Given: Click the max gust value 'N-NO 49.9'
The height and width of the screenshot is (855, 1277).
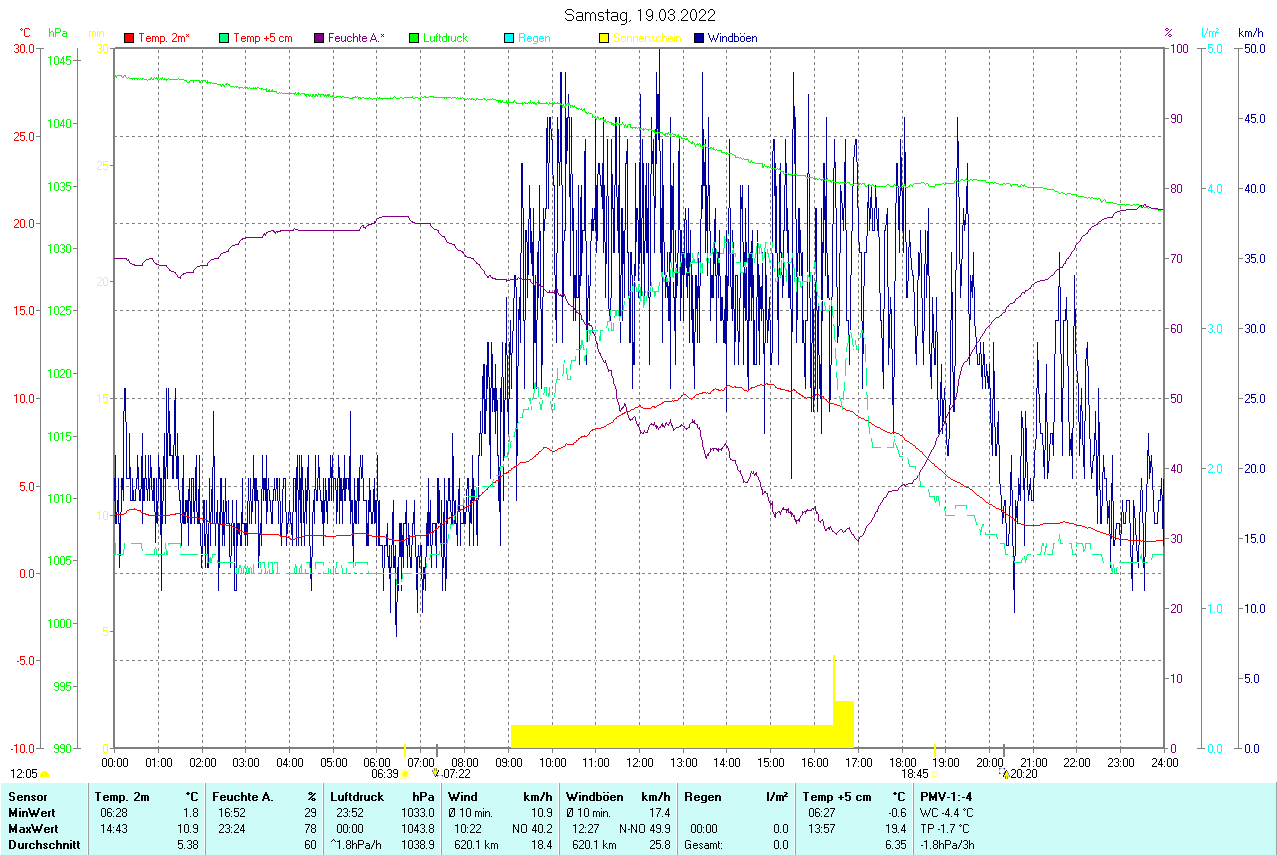Looking at the screenshot, I should click(644, 829).
